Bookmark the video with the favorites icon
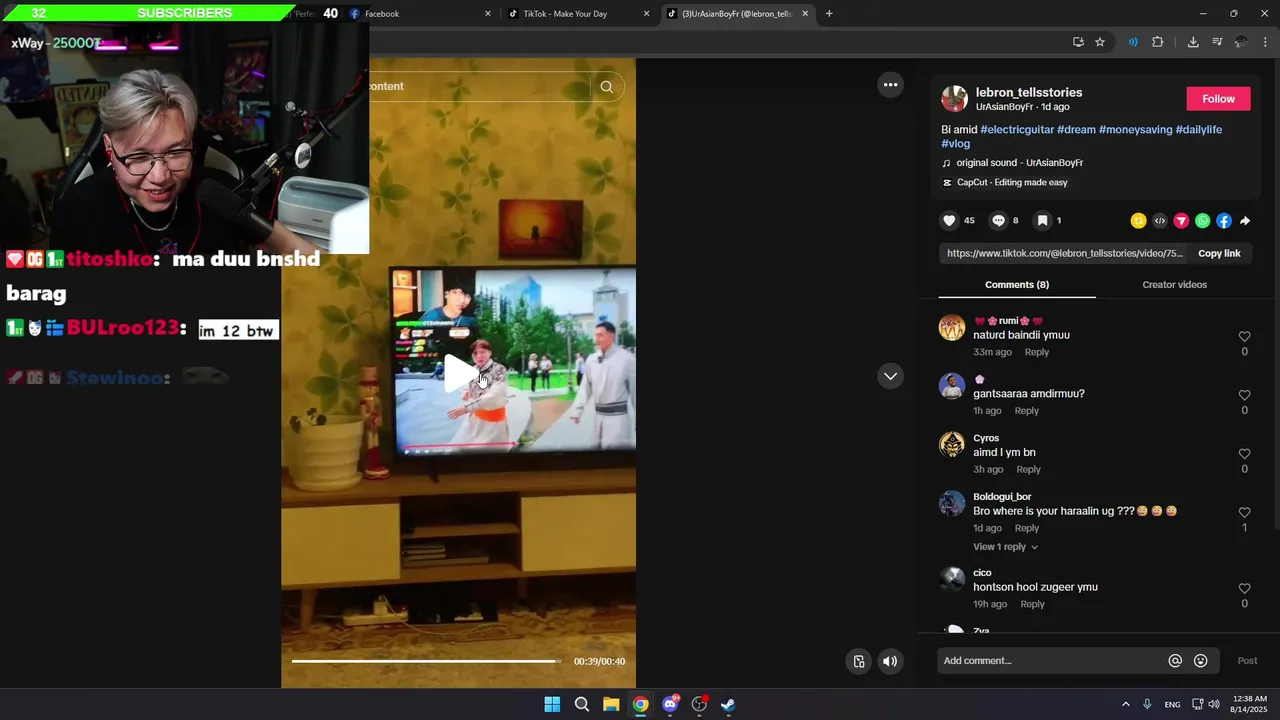This screenshot has width=1280, height=720. tap(1042, 221)
